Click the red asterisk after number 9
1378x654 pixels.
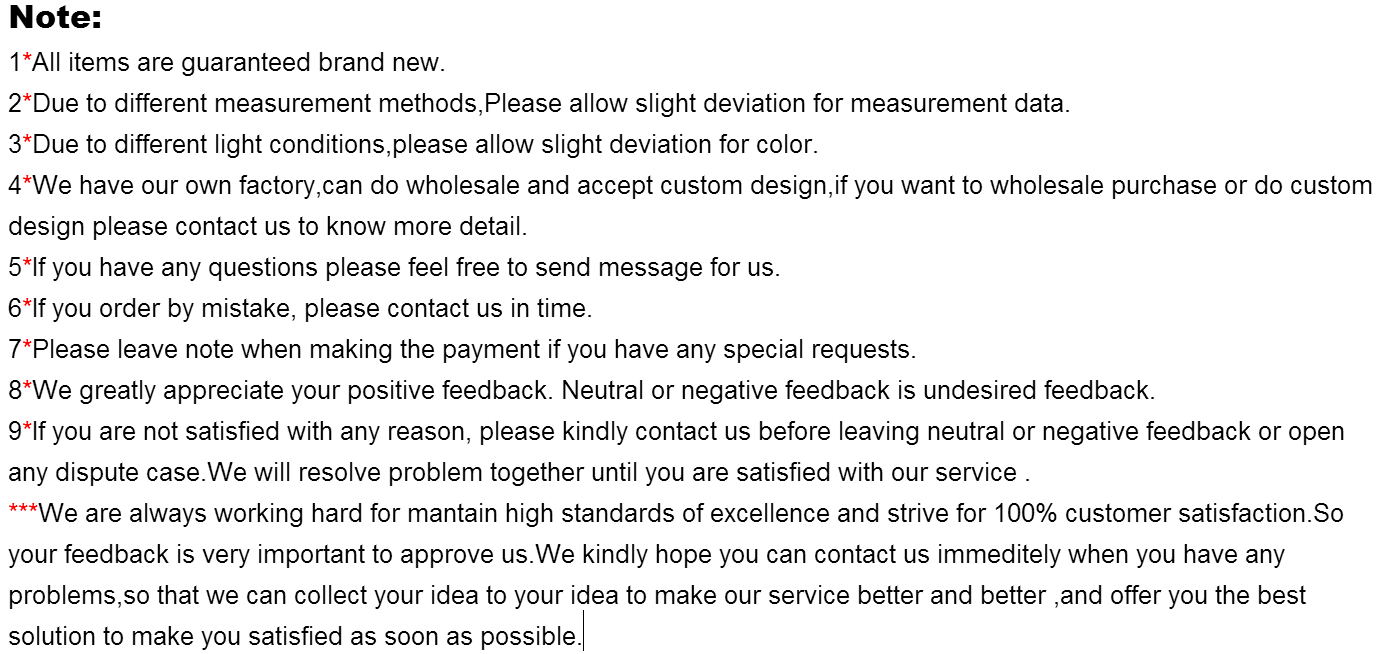click(27, 428)
